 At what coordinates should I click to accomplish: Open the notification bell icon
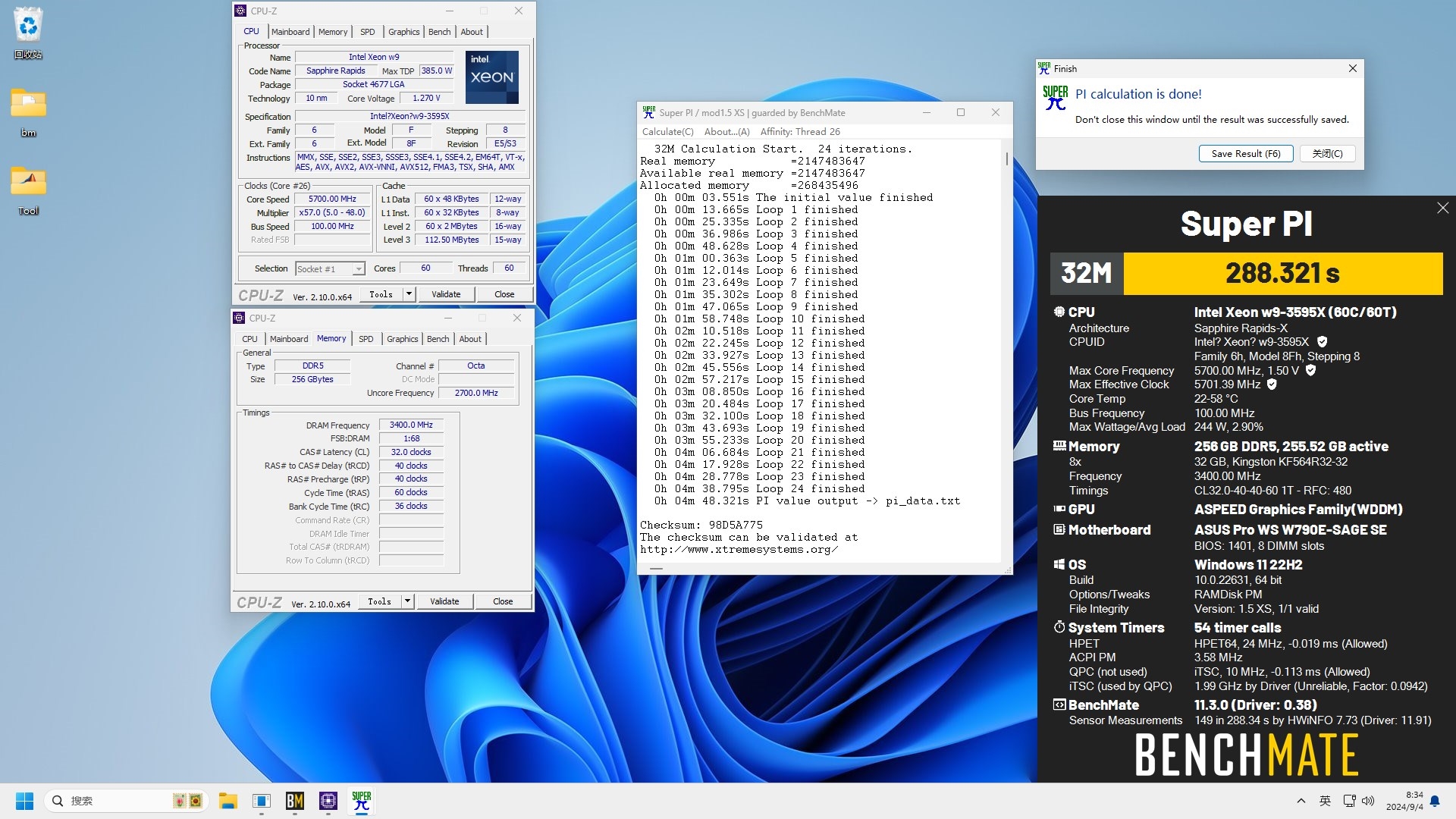pyautogui.click(x=1435, y=801)
